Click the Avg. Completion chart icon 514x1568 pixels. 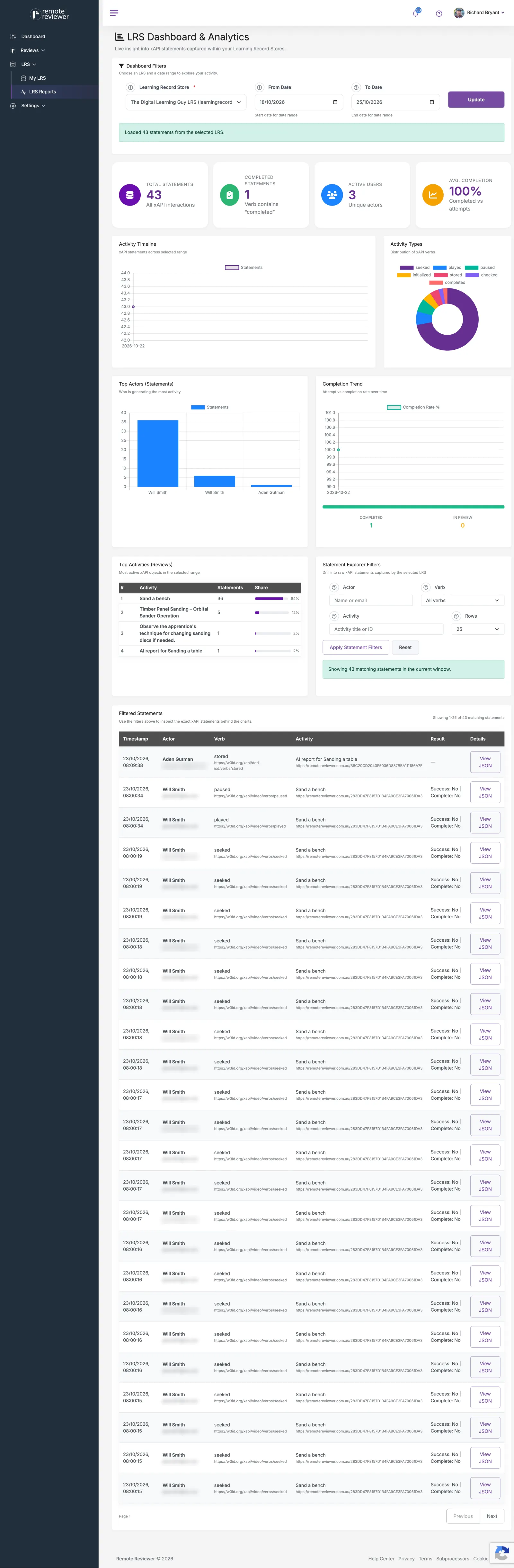433,195
